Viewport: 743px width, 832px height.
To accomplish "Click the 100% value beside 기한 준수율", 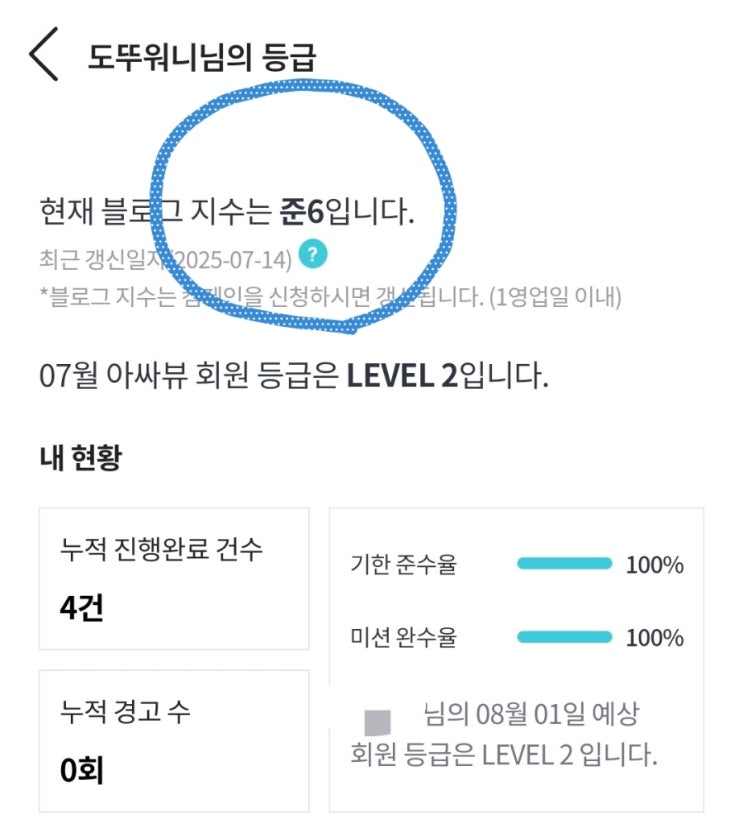I will click(x=654, y=565).
